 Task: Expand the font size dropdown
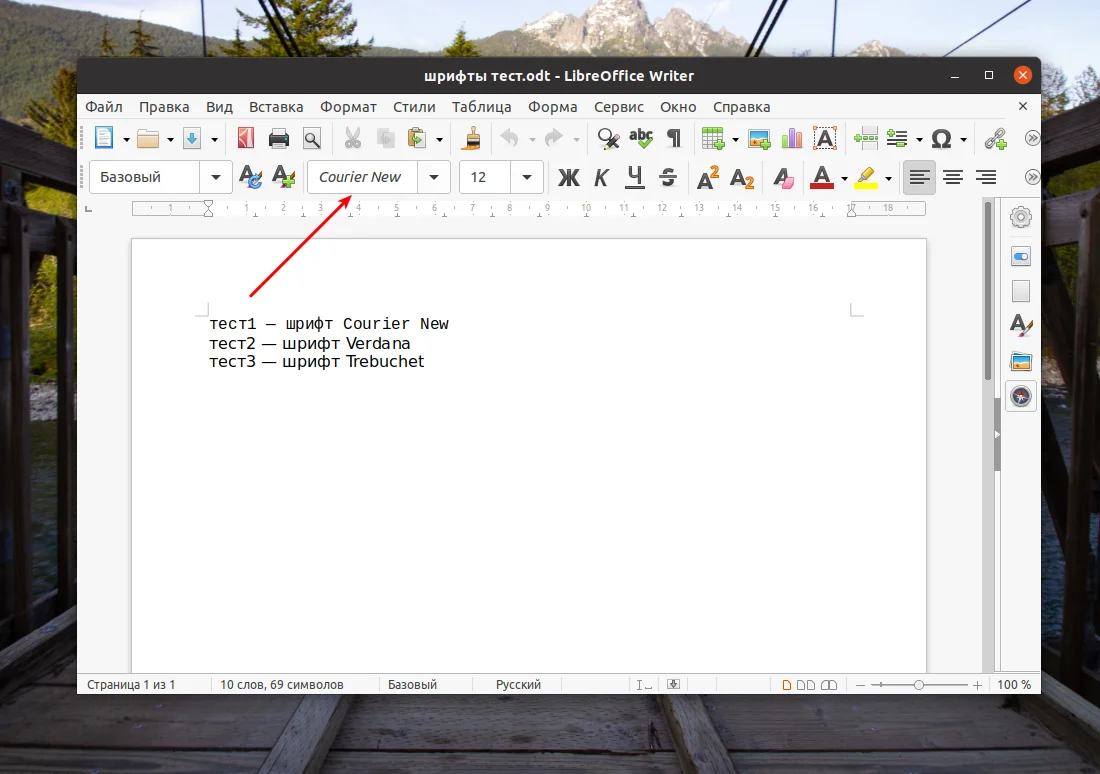click(527, 177)
